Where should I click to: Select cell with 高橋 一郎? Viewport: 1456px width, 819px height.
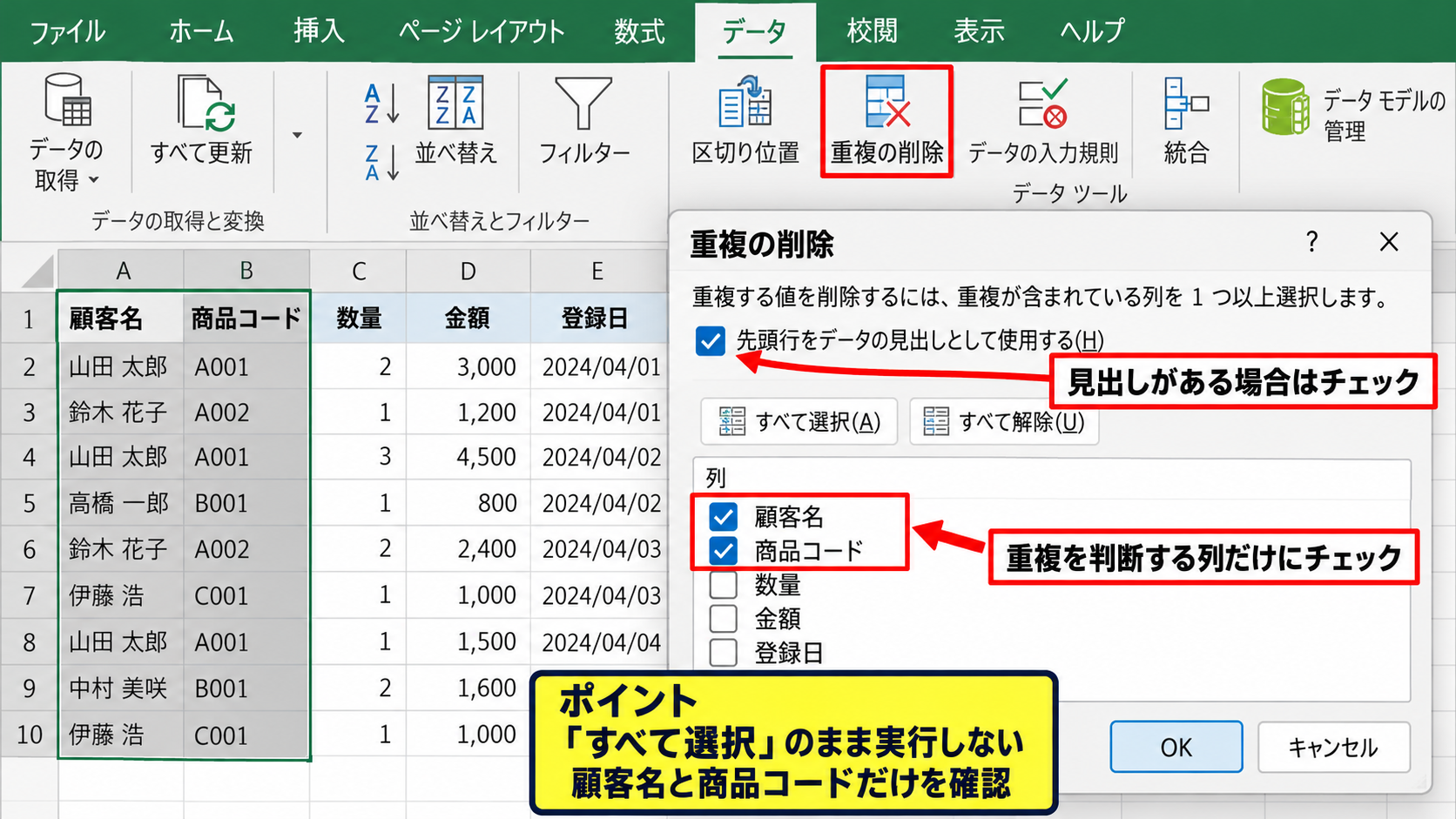click(x=121, y=503)
